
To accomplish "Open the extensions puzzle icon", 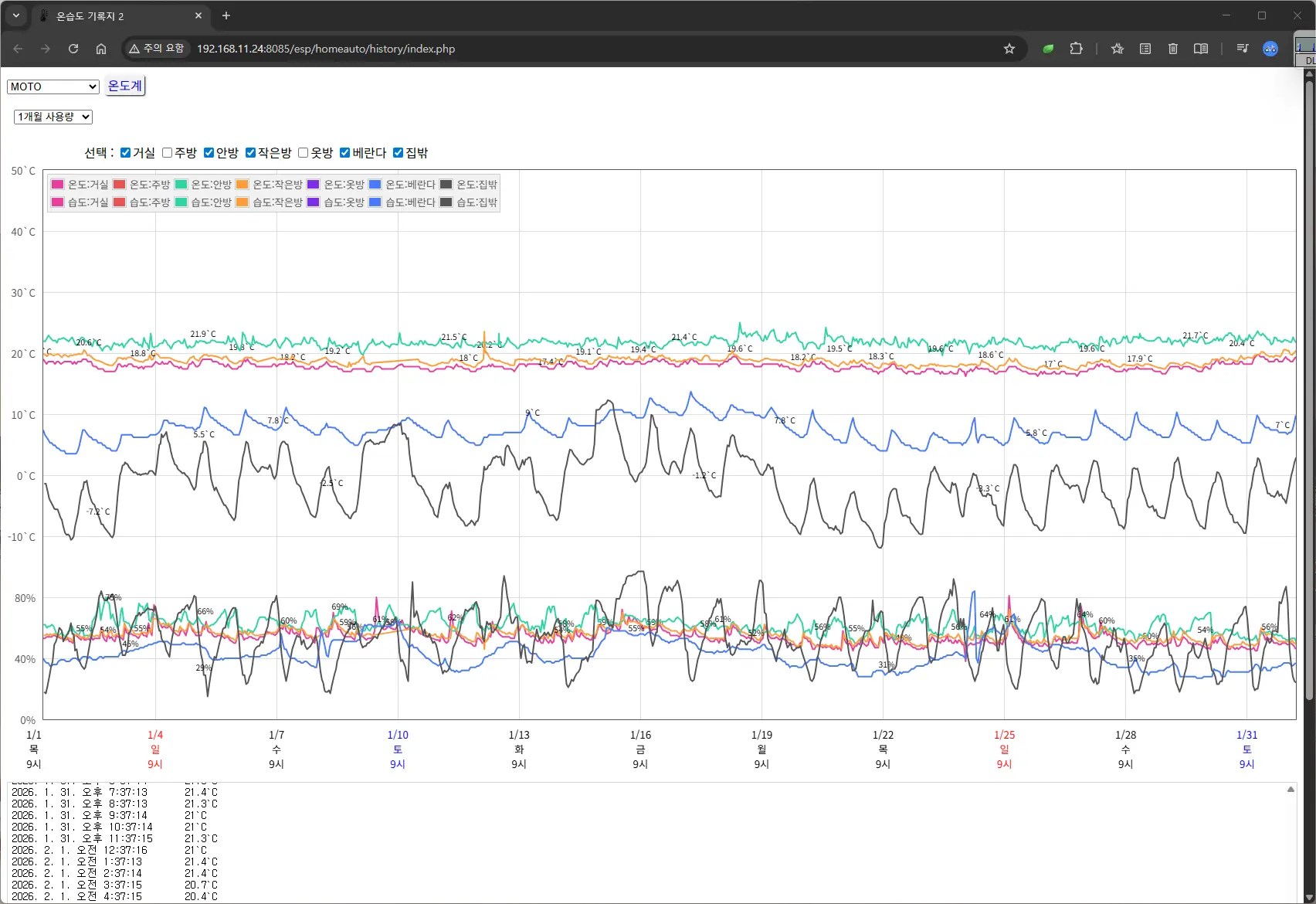I will 1076,49.
